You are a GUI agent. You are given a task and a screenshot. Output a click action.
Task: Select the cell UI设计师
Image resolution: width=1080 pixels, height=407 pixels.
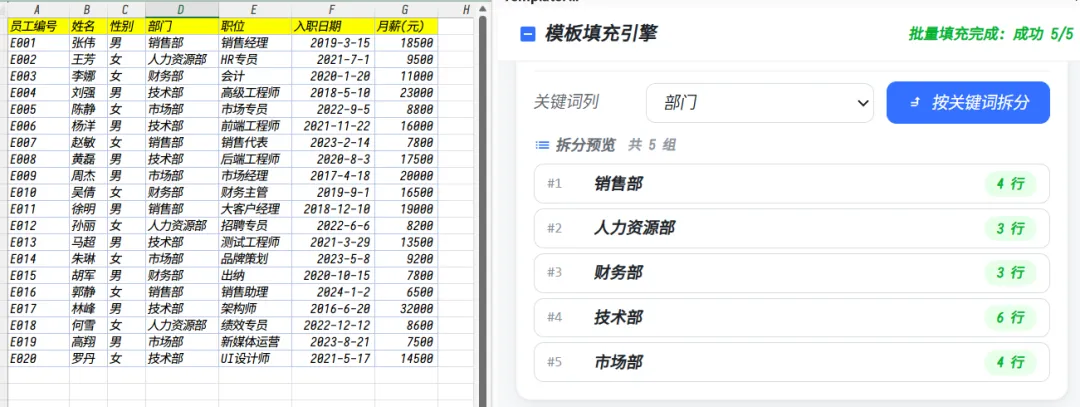pos(255,359)
